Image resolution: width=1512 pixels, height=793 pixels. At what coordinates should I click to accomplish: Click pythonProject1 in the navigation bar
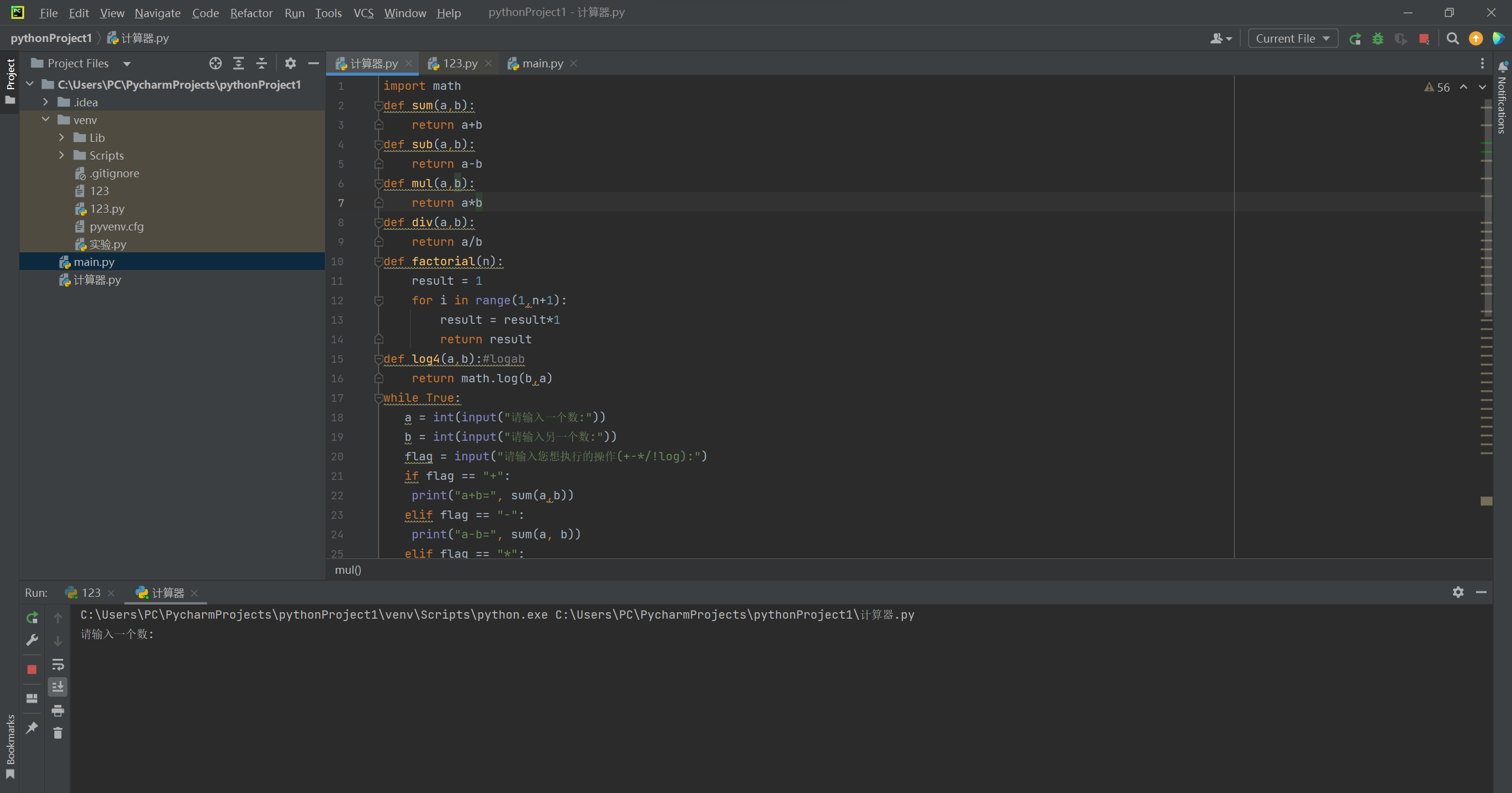click(51, 38)
